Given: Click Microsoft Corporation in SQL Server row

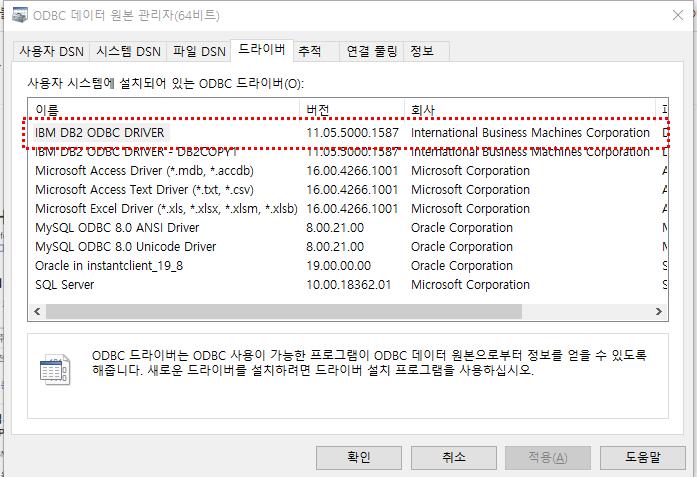Looking at the screenshot, I should point(470,285).
